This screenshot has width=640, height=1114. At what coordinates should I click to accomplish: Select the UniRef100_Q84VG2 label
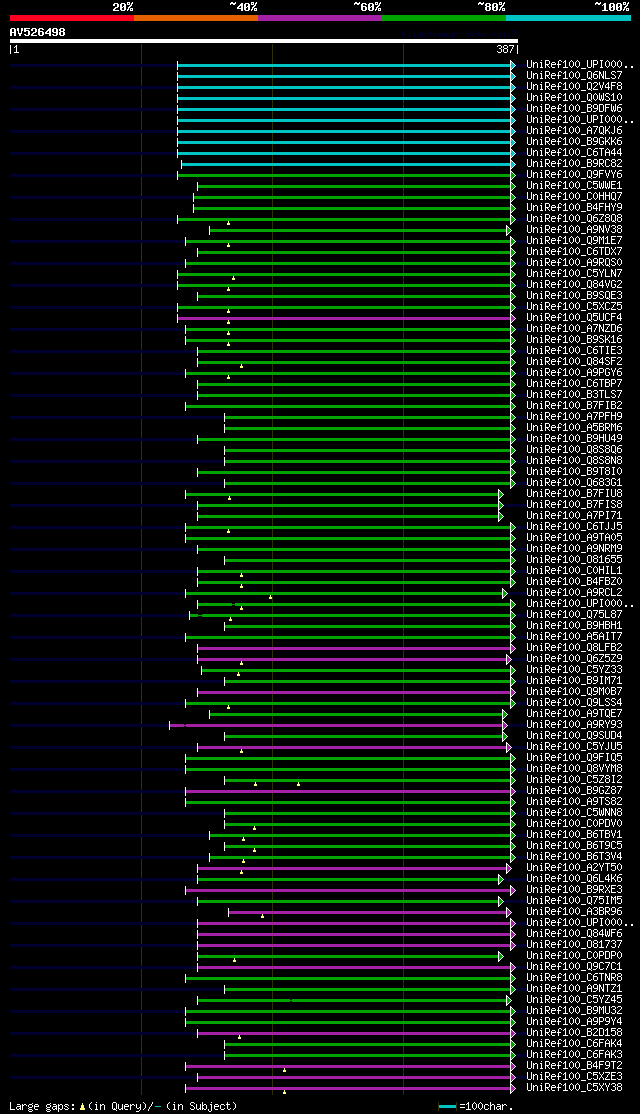point(575,285)
